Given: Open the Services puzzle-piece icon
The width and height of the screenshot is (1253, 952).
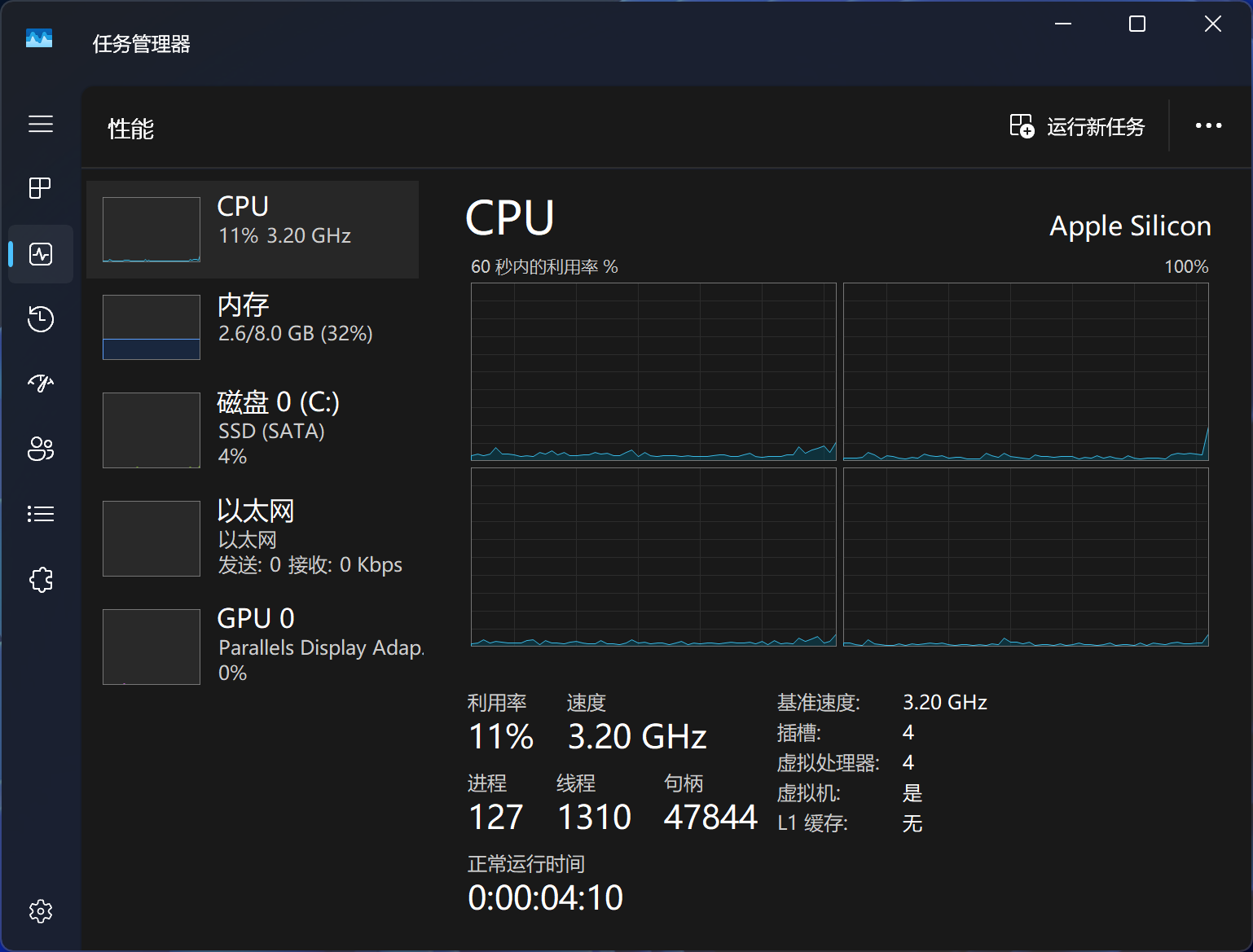Looking at the screenshot, I should (41, 580).
